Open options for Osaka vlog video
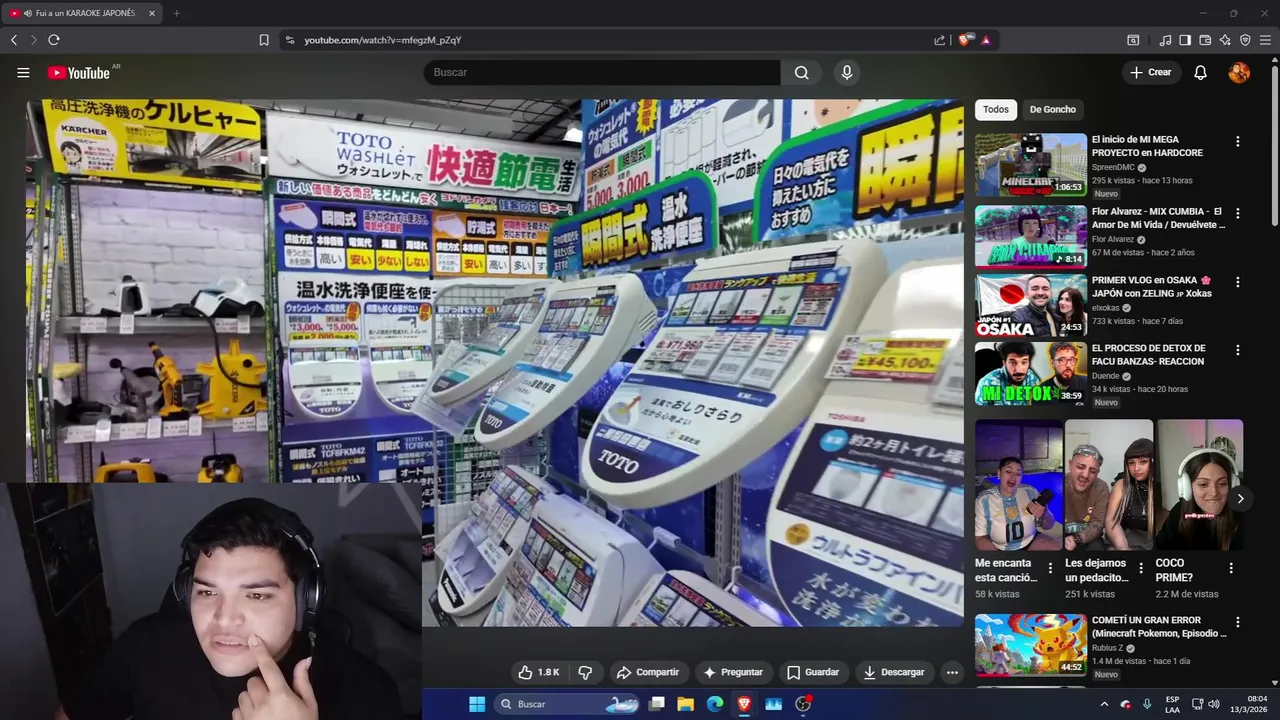 pos(1237,283)
